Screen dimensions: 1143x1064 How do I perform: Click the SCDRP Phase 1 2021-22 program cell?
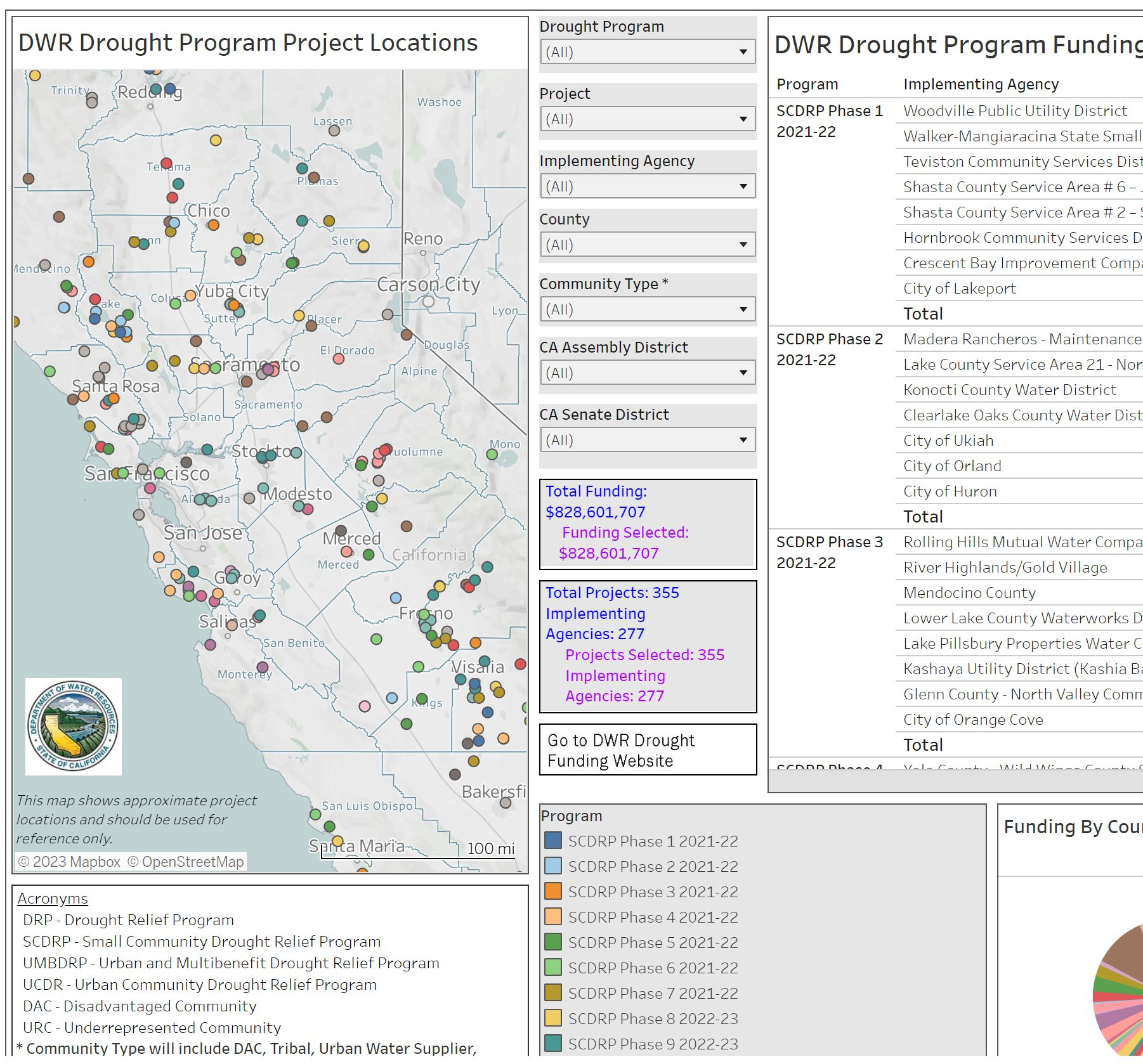click(829, 121)
